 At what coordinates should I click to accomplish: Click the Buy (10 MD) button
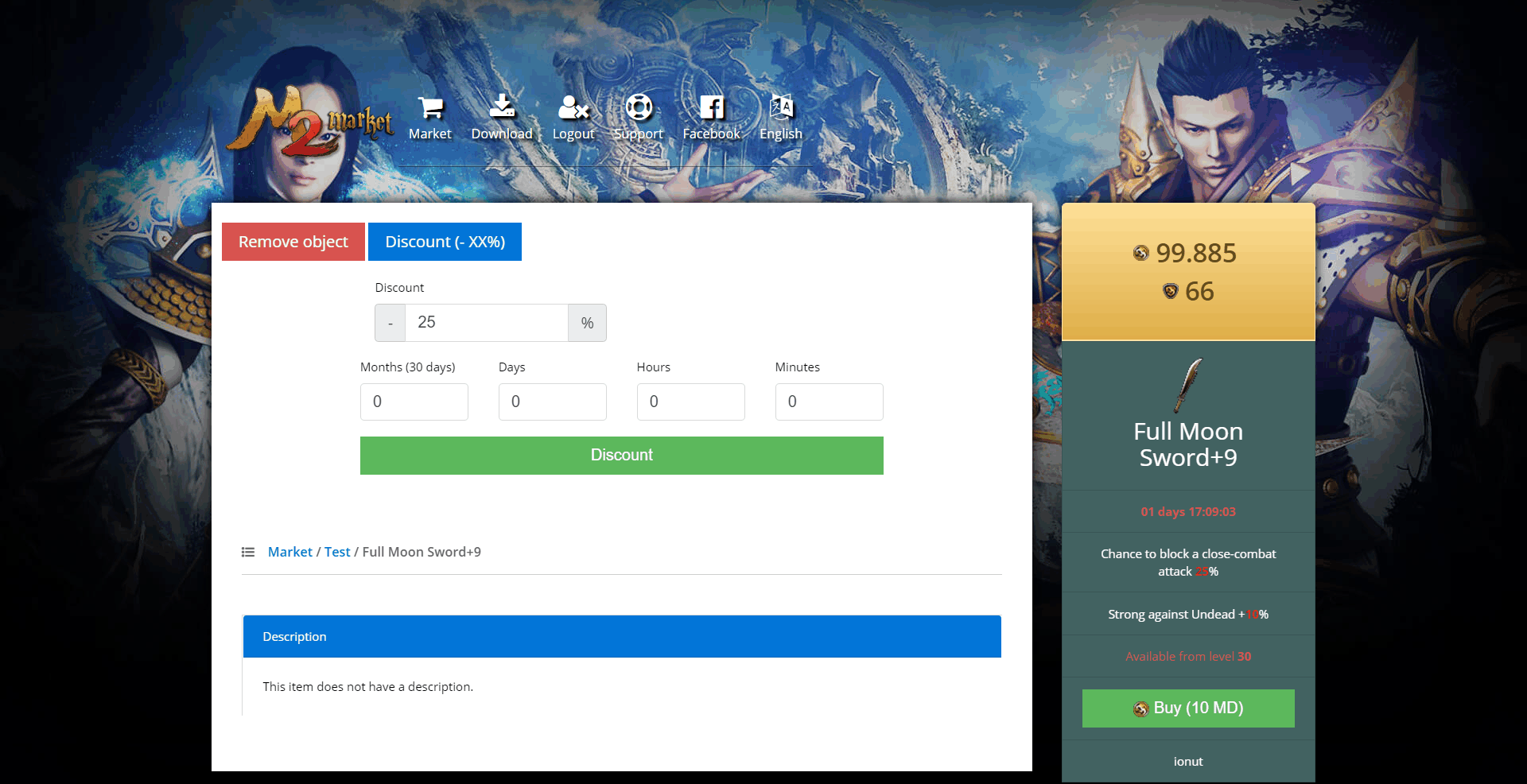click(x=1188, y=708)
